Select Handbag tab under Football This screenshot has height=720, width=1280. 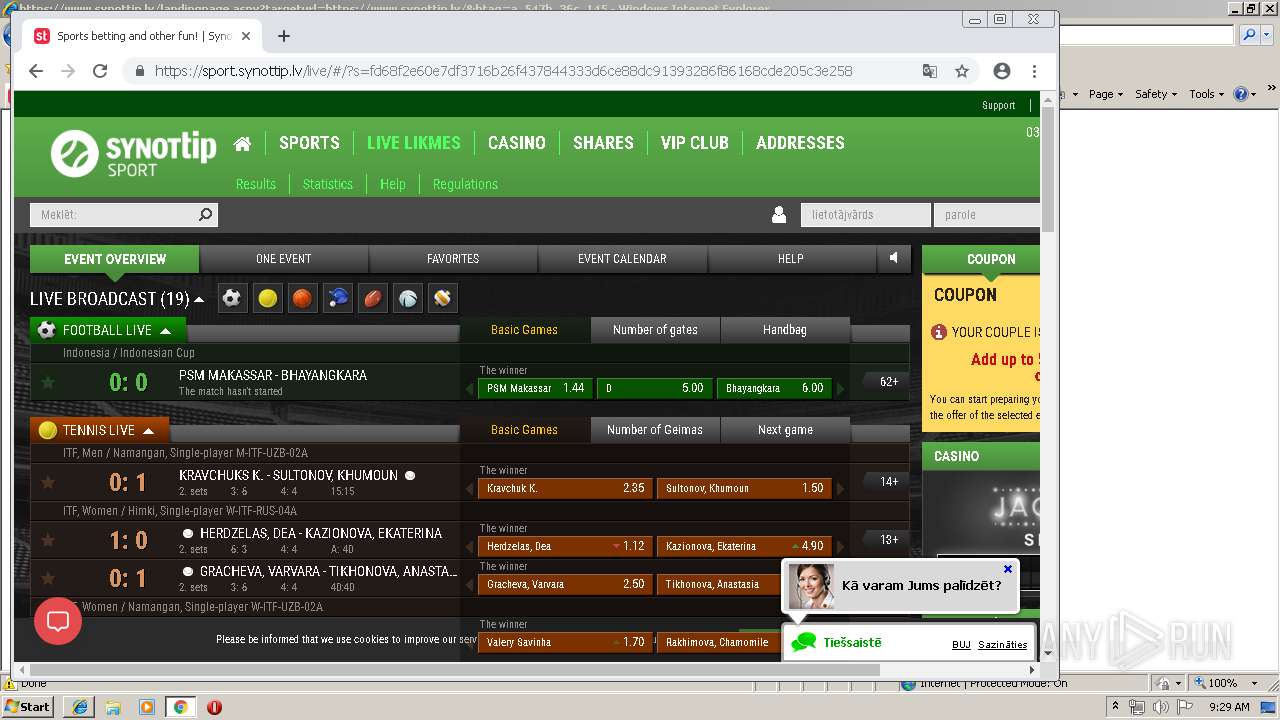785,329
